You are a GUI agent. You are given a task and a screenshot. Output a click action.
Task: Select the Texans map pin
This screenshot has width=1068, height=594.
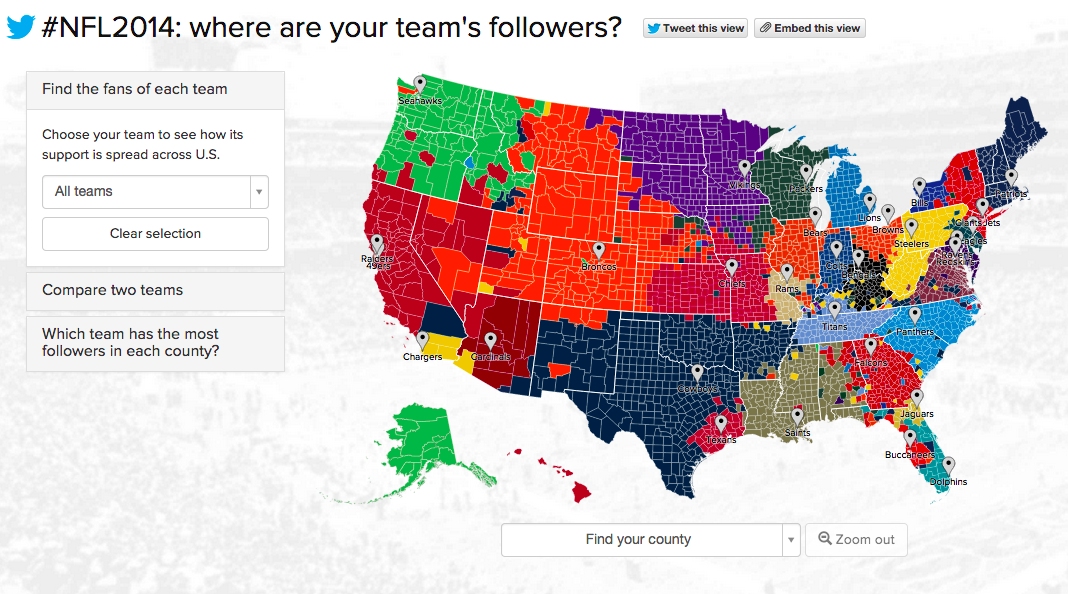pyautogui.click(x=721, y=423)
